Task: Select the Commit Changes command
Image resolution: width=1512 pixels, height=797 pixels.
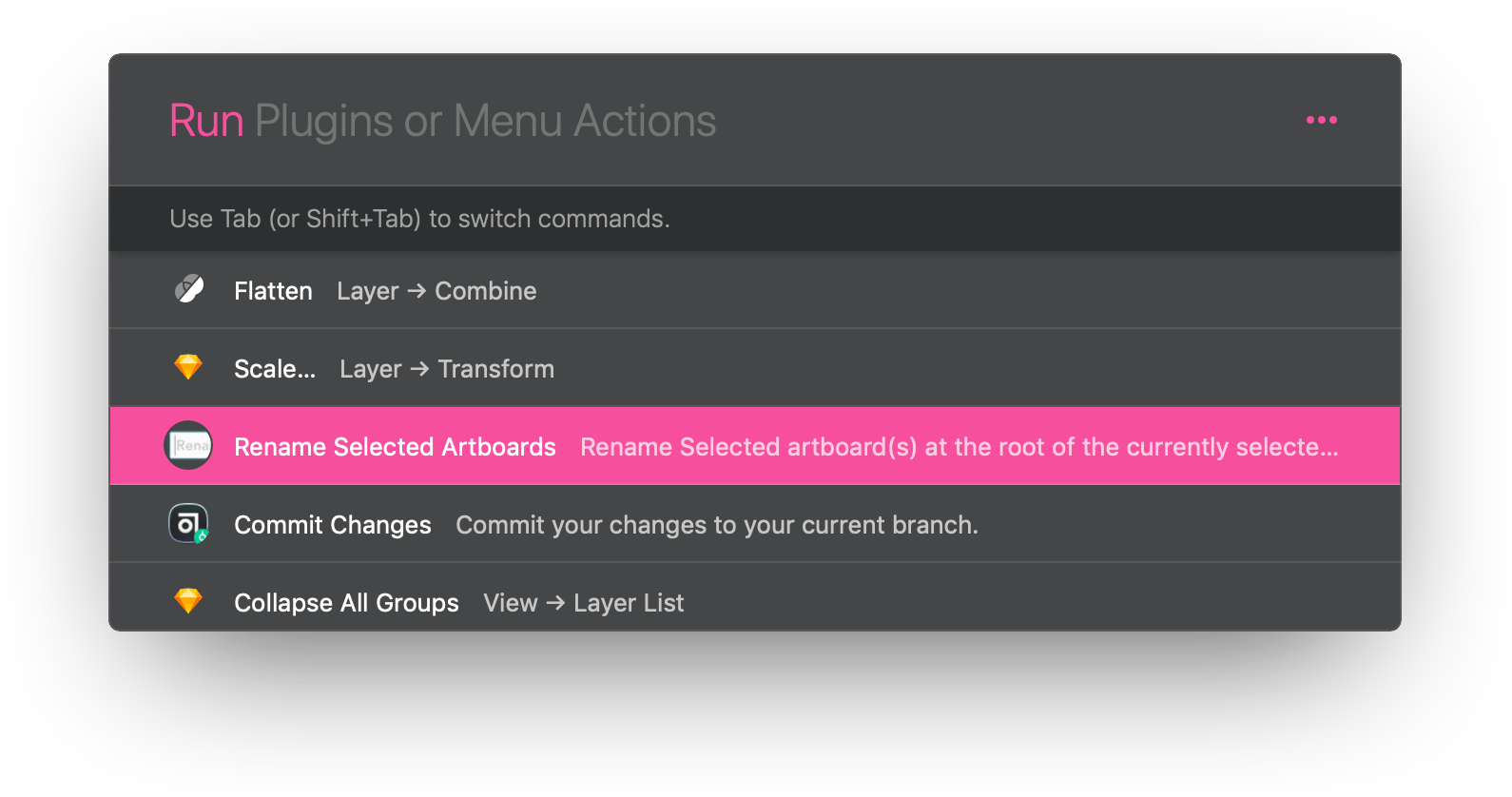Action: coord(333,524)
